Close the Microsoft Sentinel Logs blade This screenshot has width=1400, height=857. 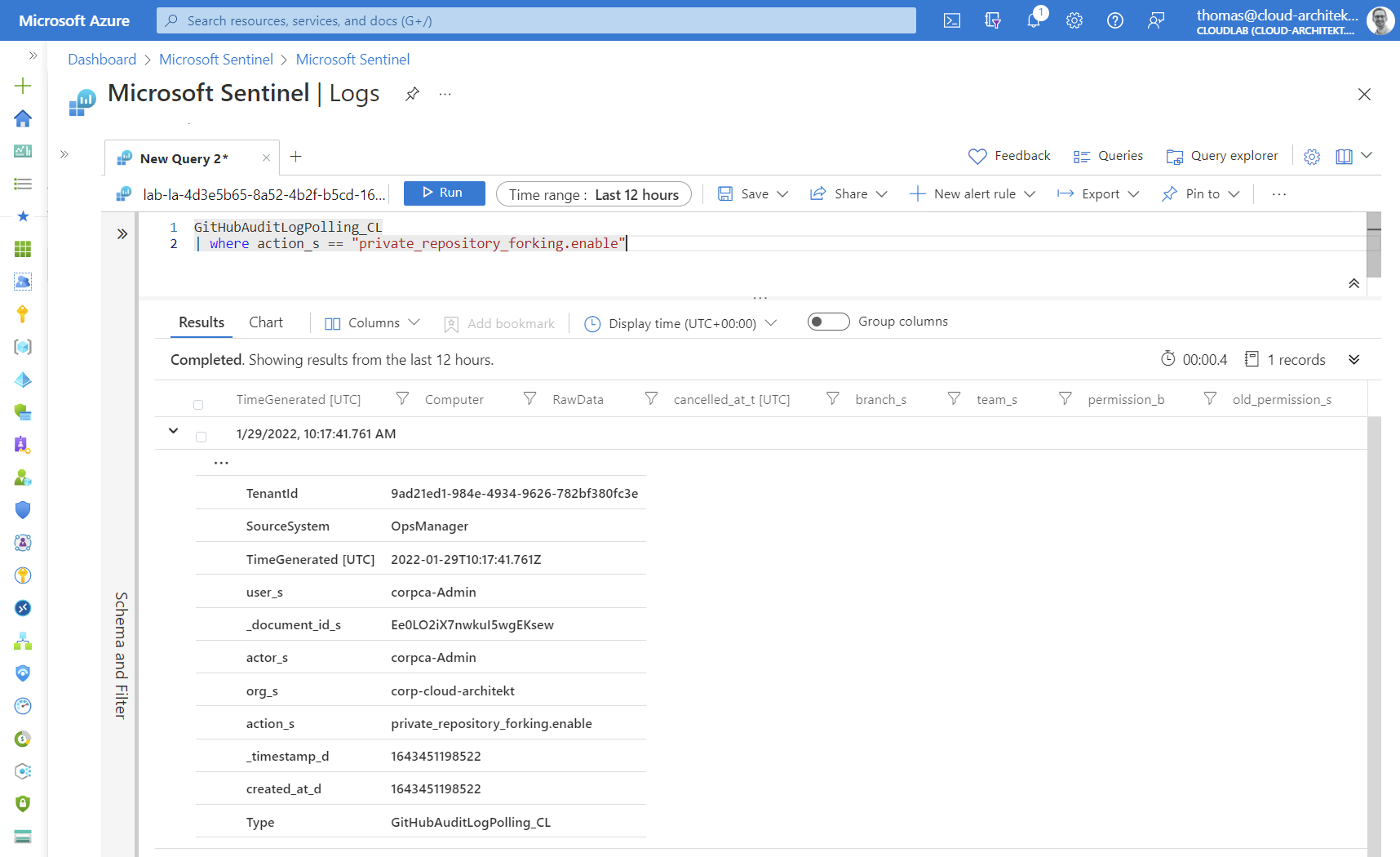coord(1364,95)
